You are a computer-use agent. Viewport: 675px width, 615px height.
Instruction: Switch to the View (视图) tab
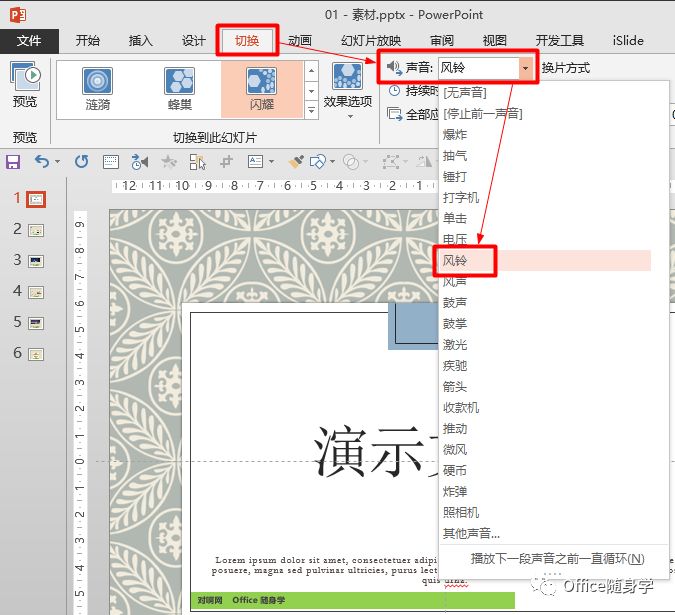point(495,41)
